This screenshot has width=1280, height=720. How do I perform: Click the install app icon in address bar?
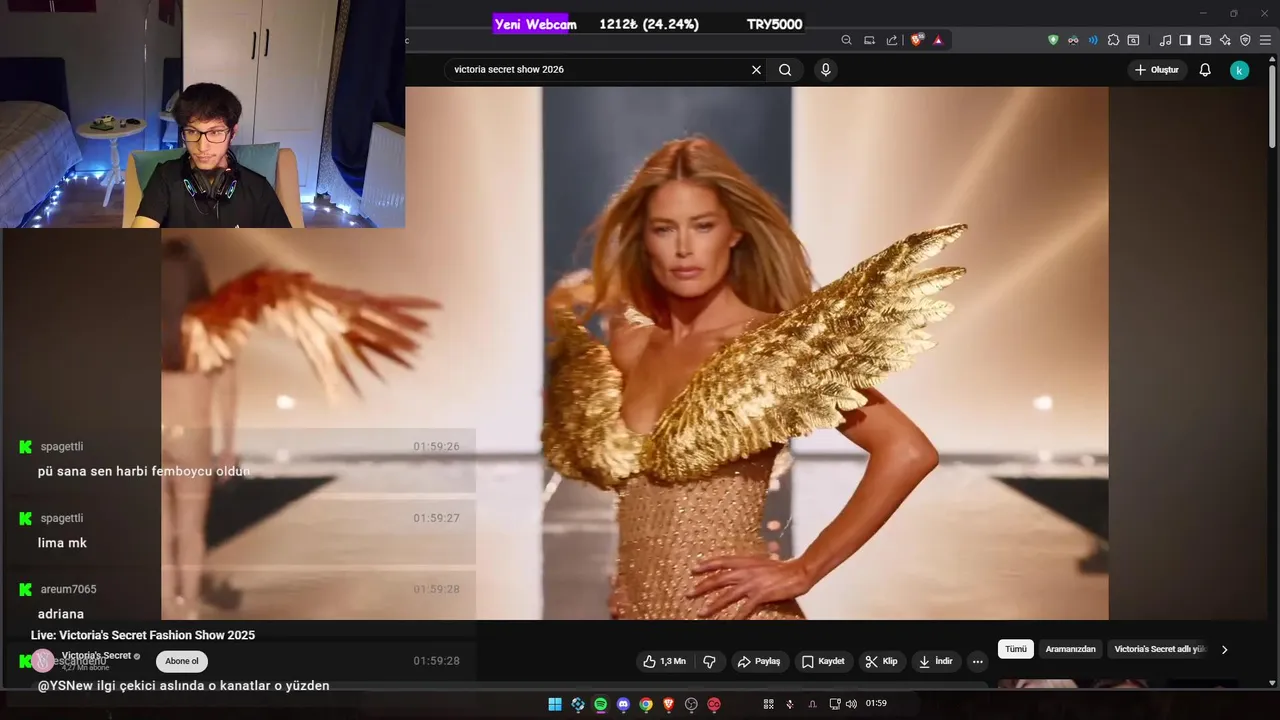pyautogui.click(x=869, y=40)
